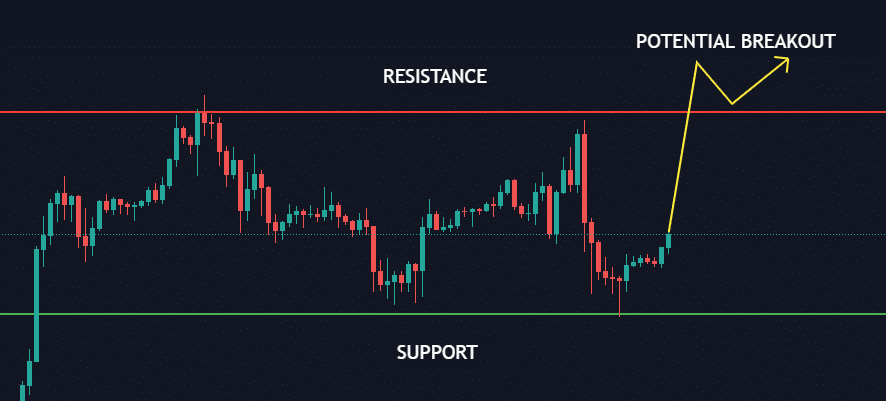Click the tall green breakout candle at far left
886x401 pixels.
pos(37,305)
